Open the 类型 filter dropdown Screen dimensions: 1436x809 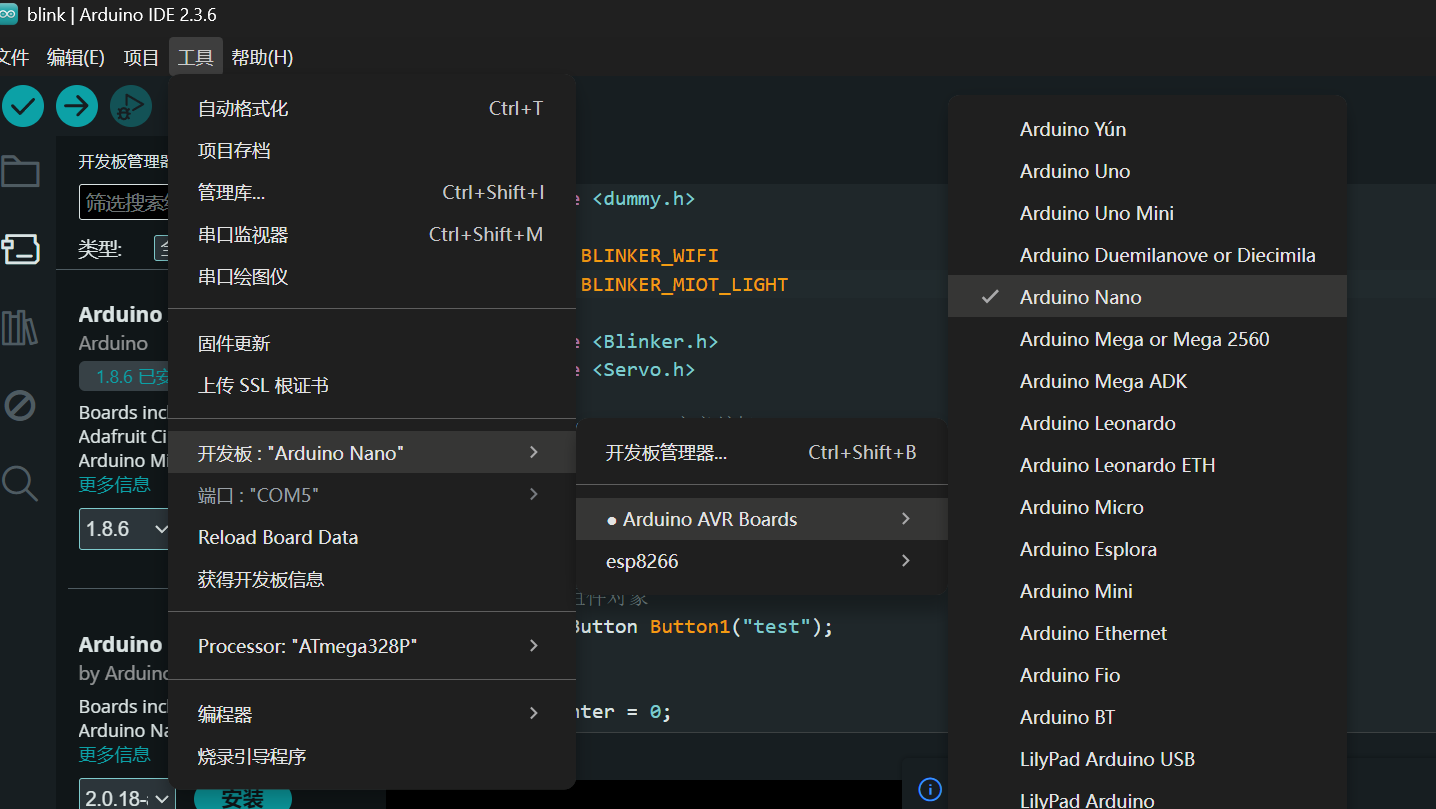pyautogui.click(x=162, y=248)
